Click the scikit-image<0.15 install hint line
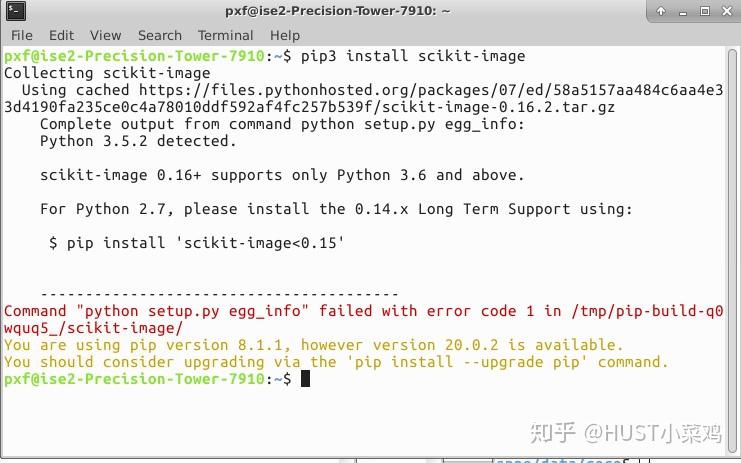 (x=197, y=243)
